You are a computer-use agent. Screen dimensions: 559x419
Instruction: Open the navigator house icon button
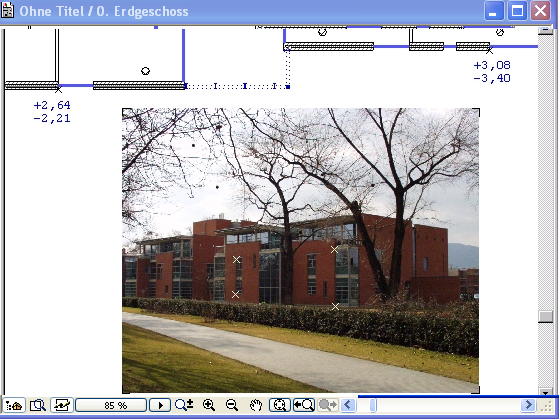(x=14, y=405)
